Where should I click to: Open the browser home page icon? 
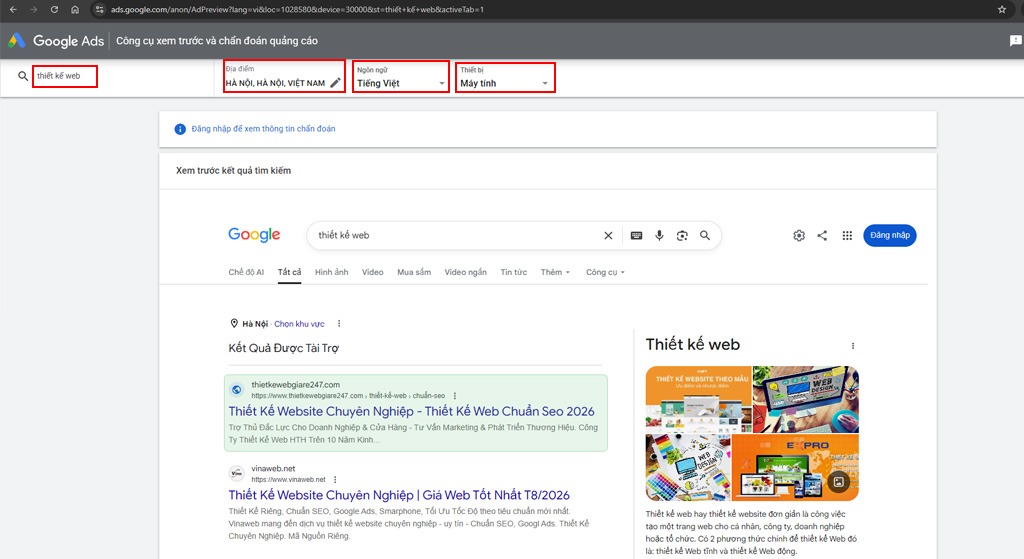point(75,10)
